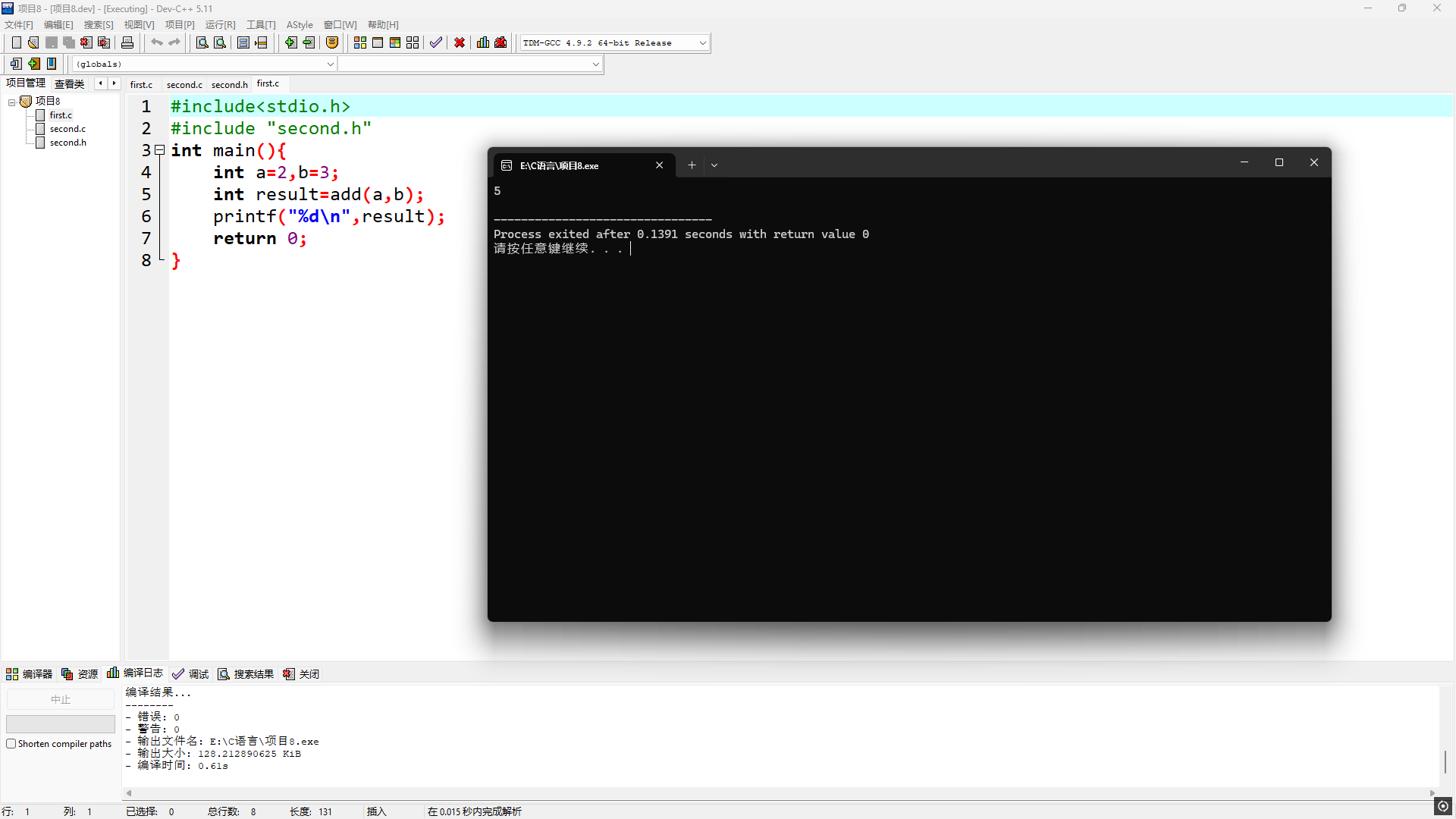This screenshot has width=1456, height=819.
Task: Toggle Shorten compiler paths checkbox
Action: pos(11,744)
